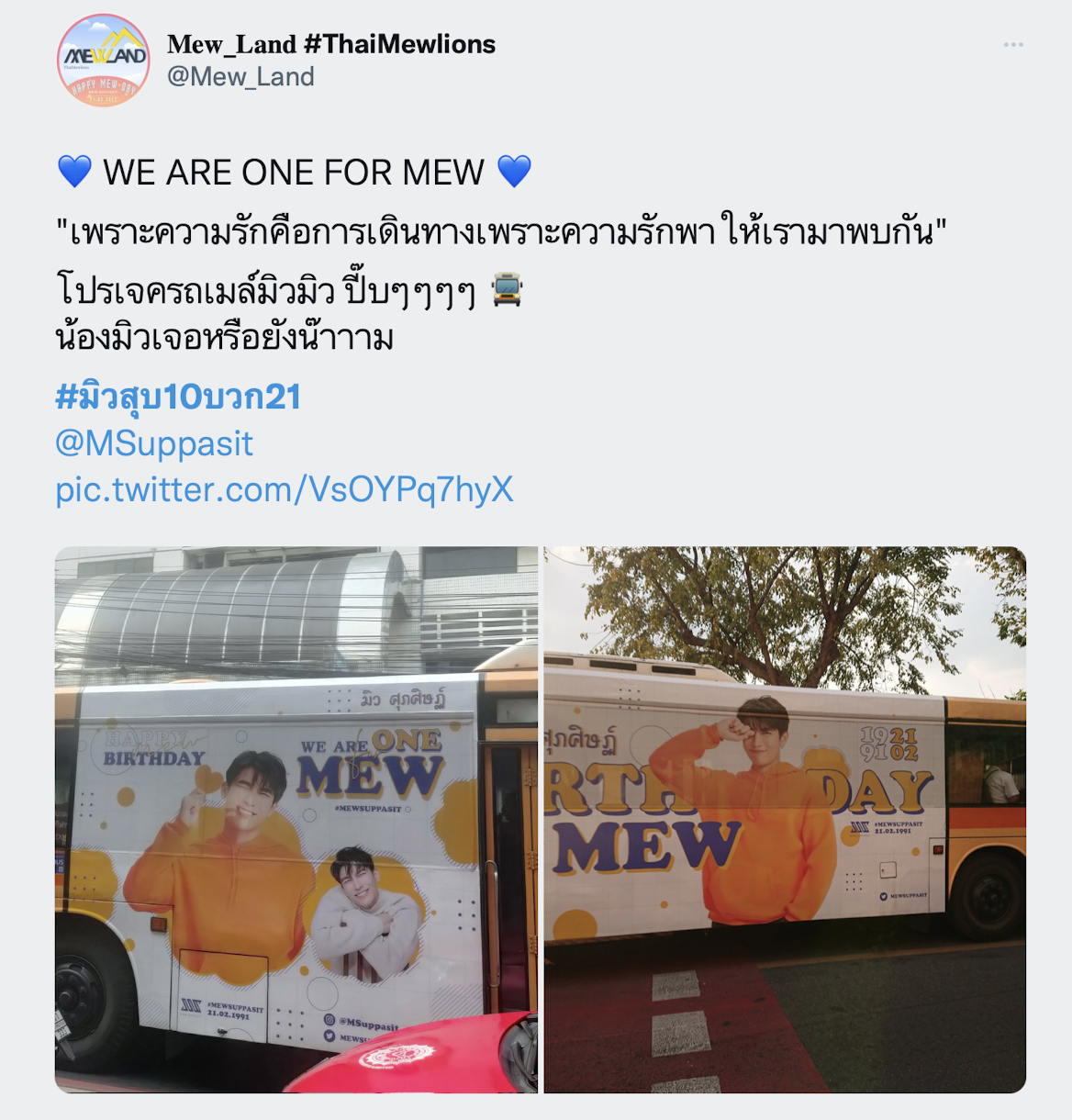View the right bus photo
This screenshot has width=1072, height=1120.
pos(785,820)
